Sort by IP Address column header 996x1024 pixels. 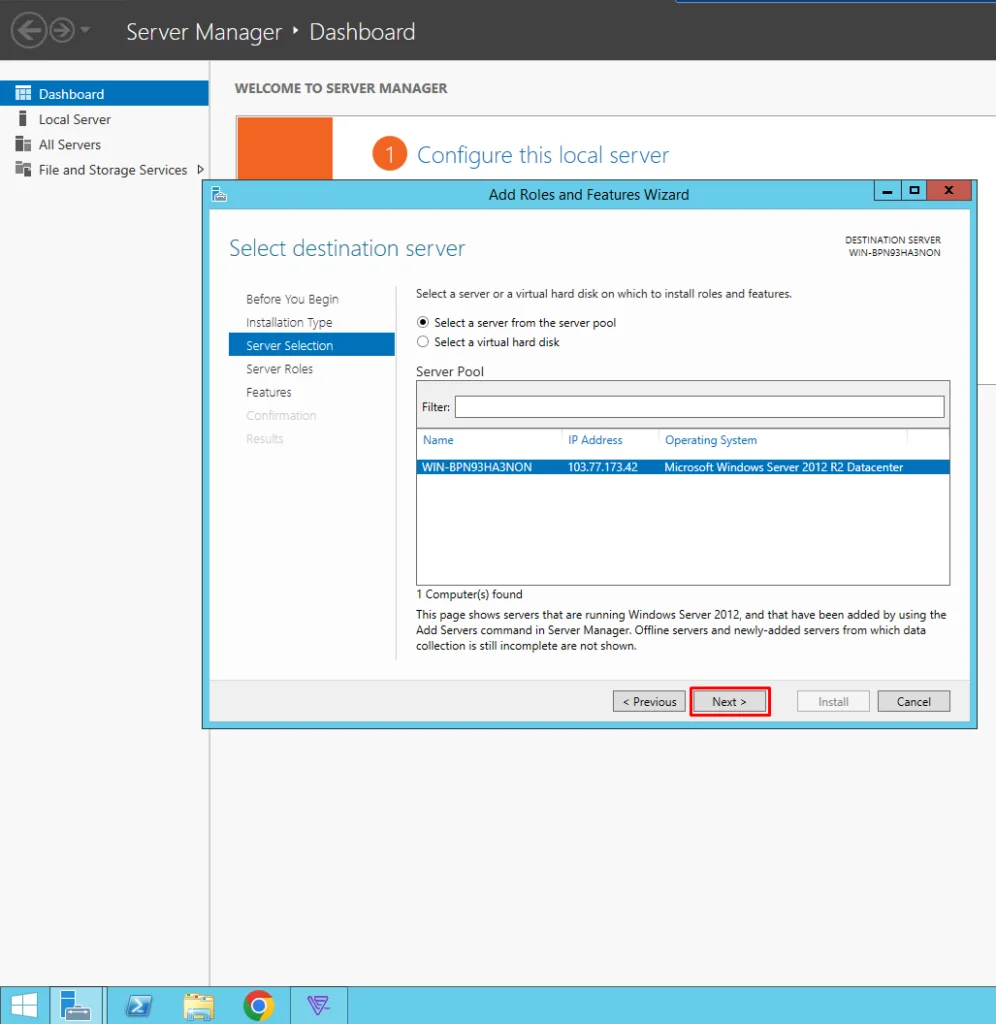[595, 440]
